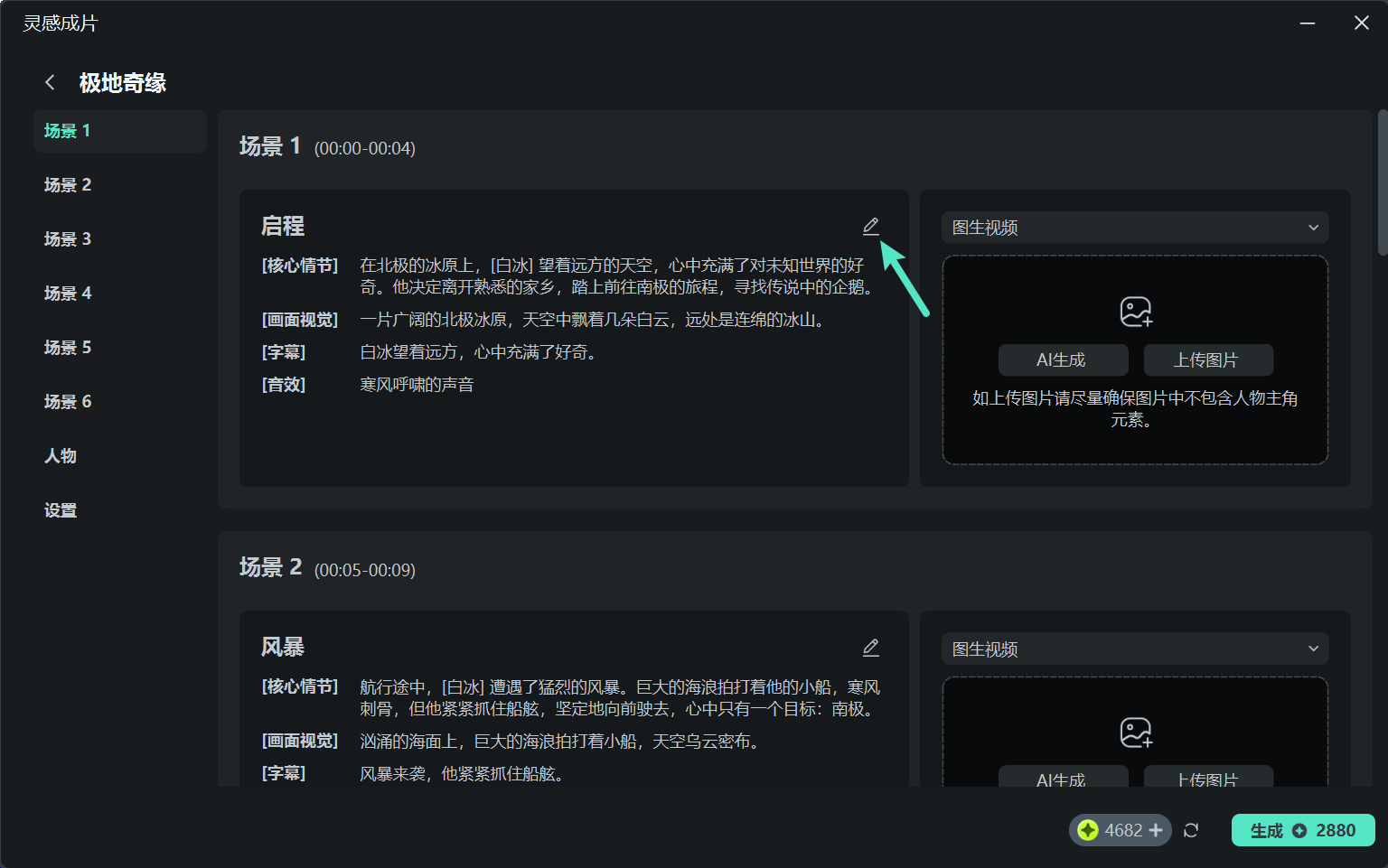Edit the 启程 scene script
The height and width of the screenshot is (868, 1388).
coord(870,226)
